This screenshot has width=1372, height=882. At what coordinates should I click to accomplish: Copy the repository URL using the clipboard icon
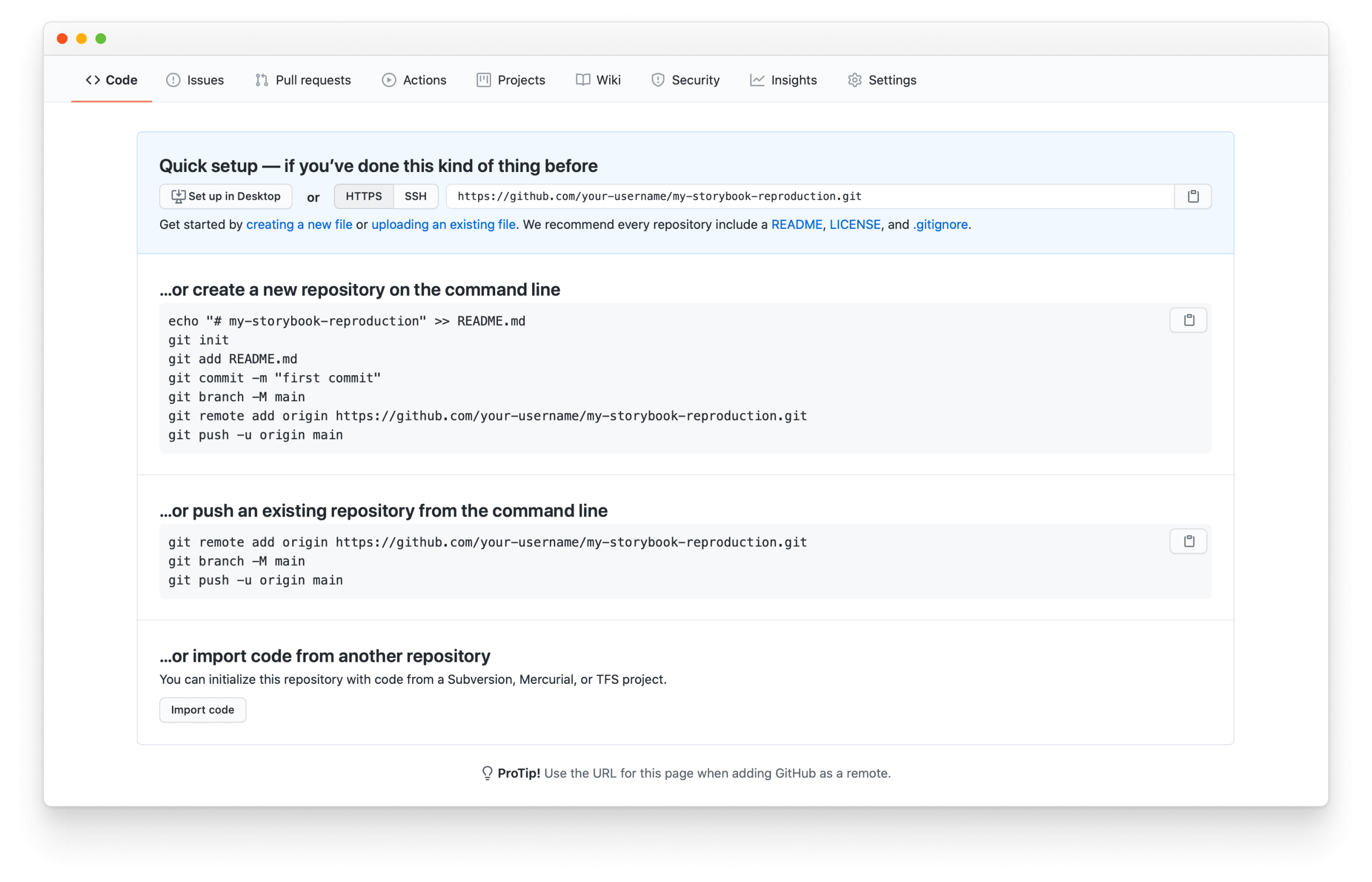pos(1194,197)
